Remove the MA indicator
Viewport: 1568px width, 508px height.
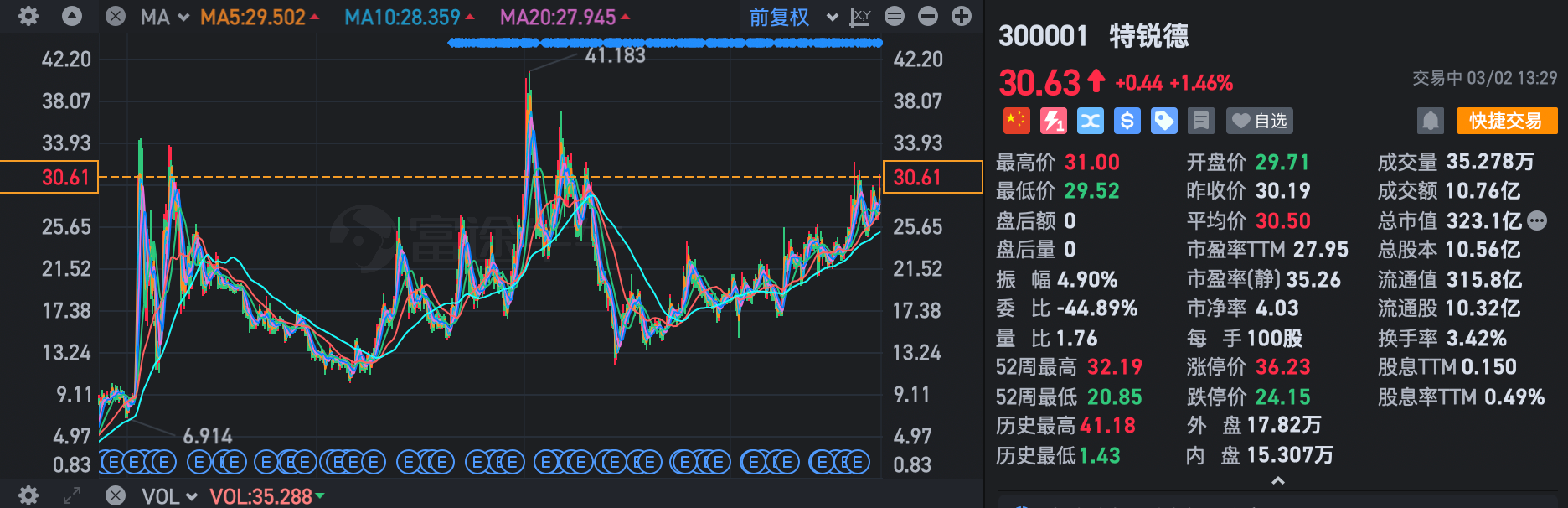116,17
